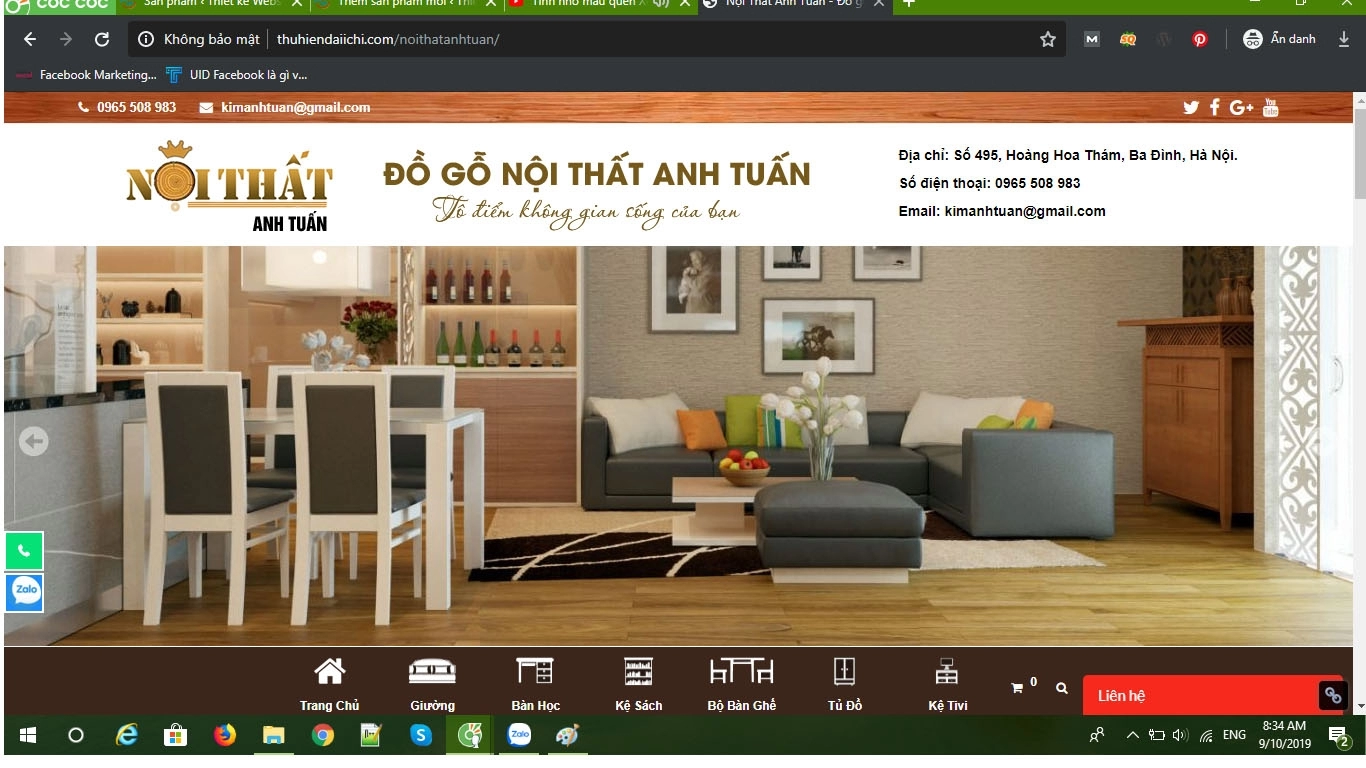Screen dimensions: 1366x768
Task: Click the YouTube icon in the top bar
Action: click(1271, 107)
